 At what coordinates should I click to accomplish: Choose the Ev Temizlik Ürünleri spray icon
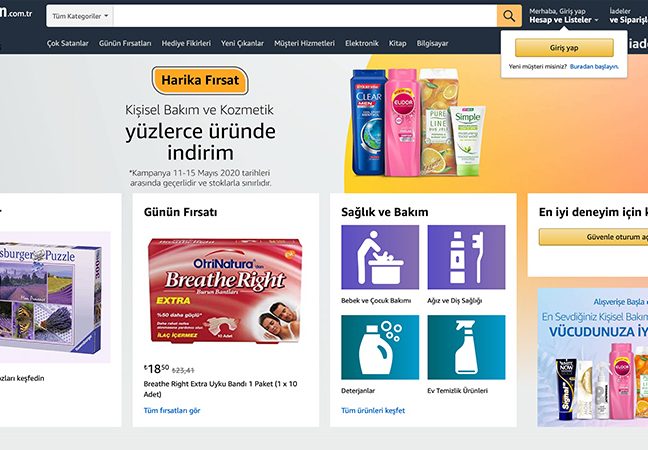point(466,347)
